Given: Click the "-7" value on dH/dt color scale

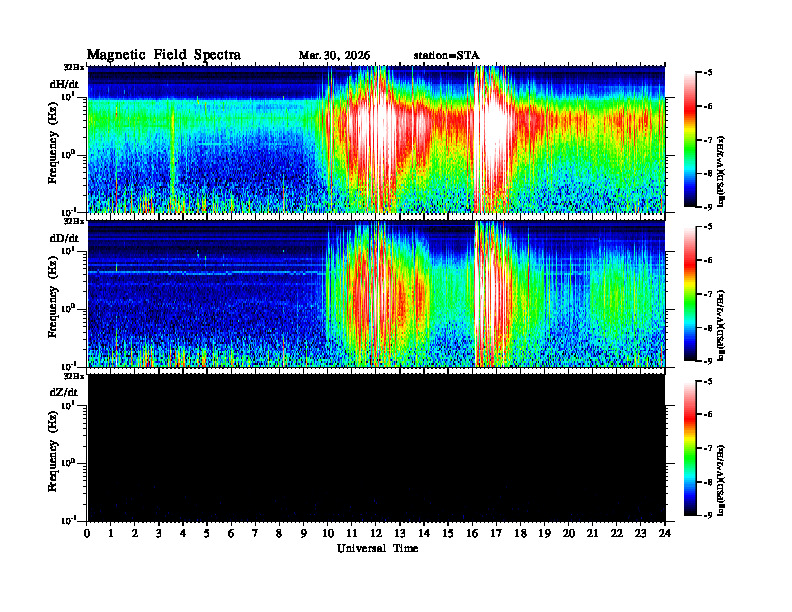Looking at the screenshot, I should pyautogui.click(x=708, y=140).
